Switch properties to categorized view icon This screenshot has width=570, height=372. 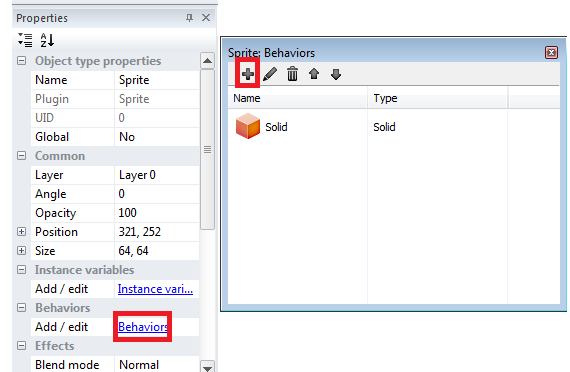[x=25, y=40]
